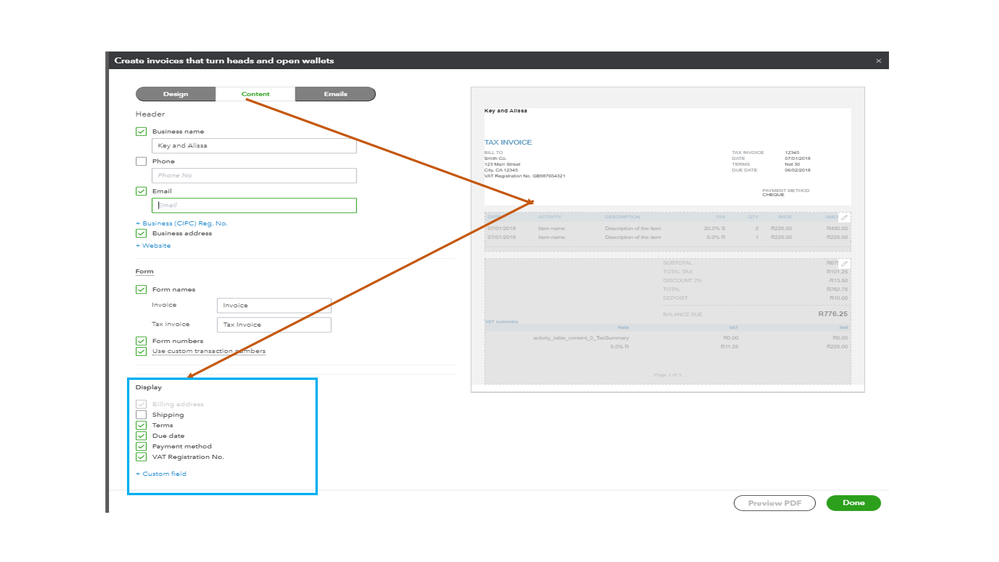This screenshot has width=999, height=562.
Task: Toggle the Payment method checkbox
Action: coord(141,446)
